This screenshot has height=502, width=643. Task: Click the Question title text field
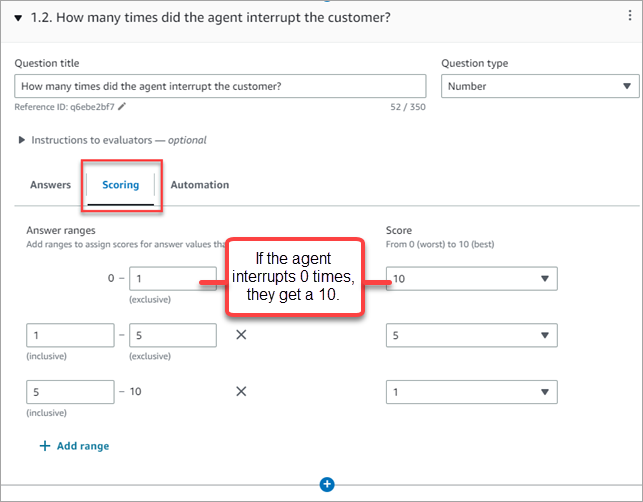pos(220,86)
